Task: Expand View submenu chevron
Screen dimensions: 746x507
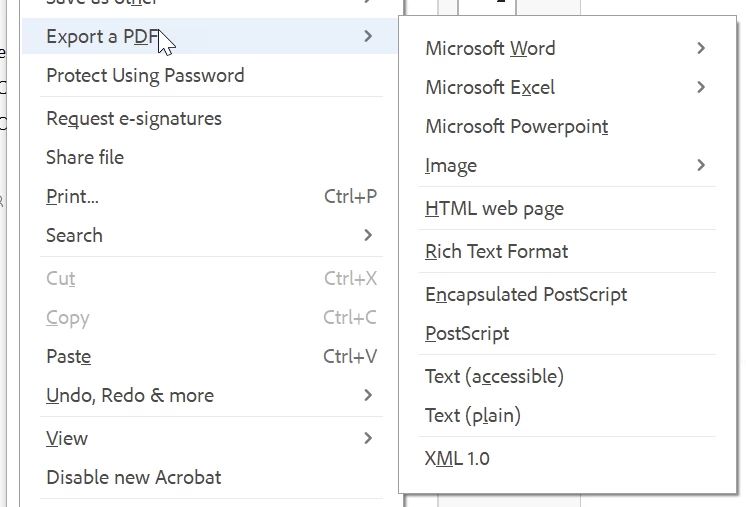Action: click(x=368, y=438)
